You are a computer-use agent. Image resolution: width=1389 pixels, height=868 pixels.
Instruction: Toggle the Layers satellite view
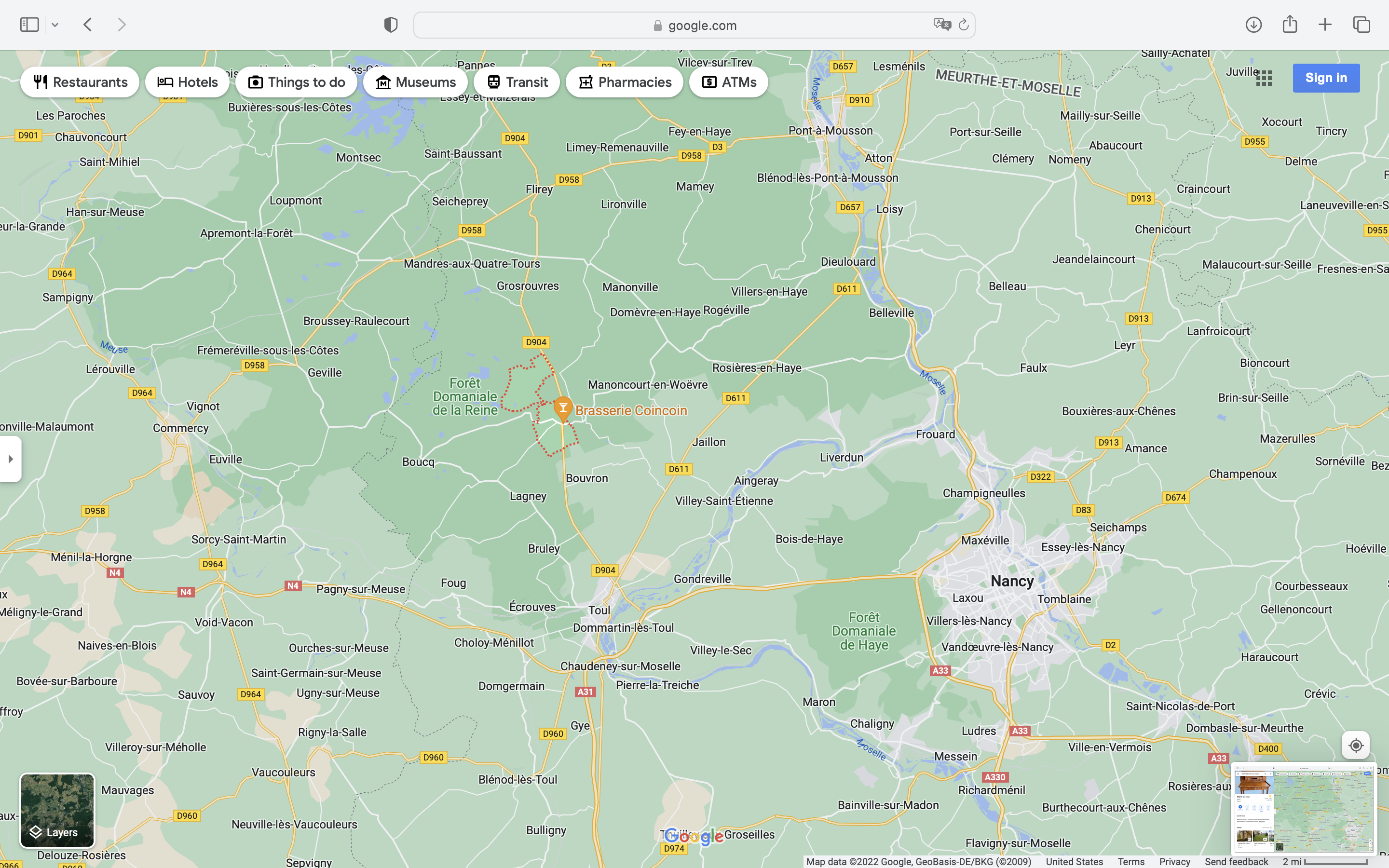(57, 810)
